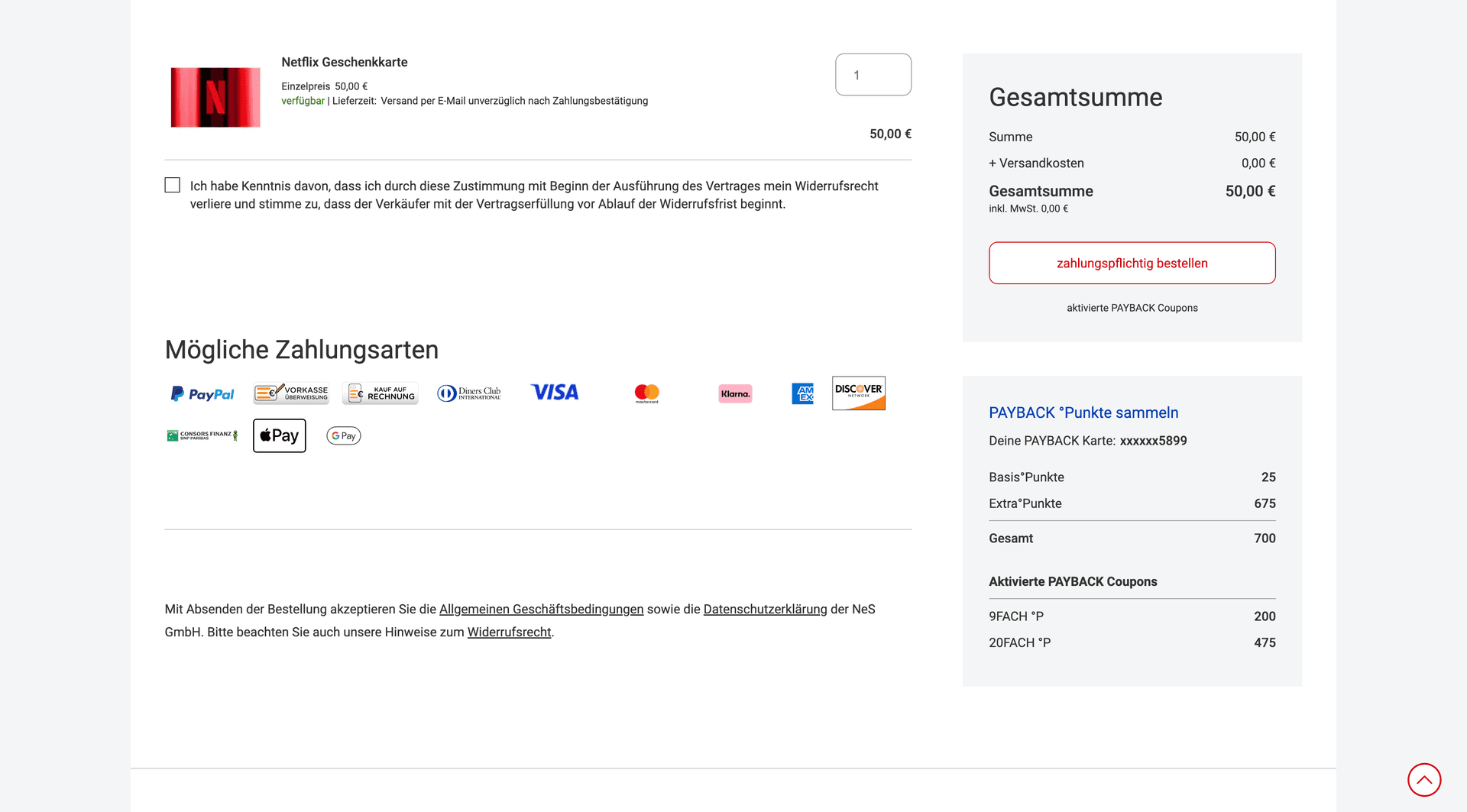Select PayPal as payment method
The image size is (1467, 812).
(x=201, y=393)
